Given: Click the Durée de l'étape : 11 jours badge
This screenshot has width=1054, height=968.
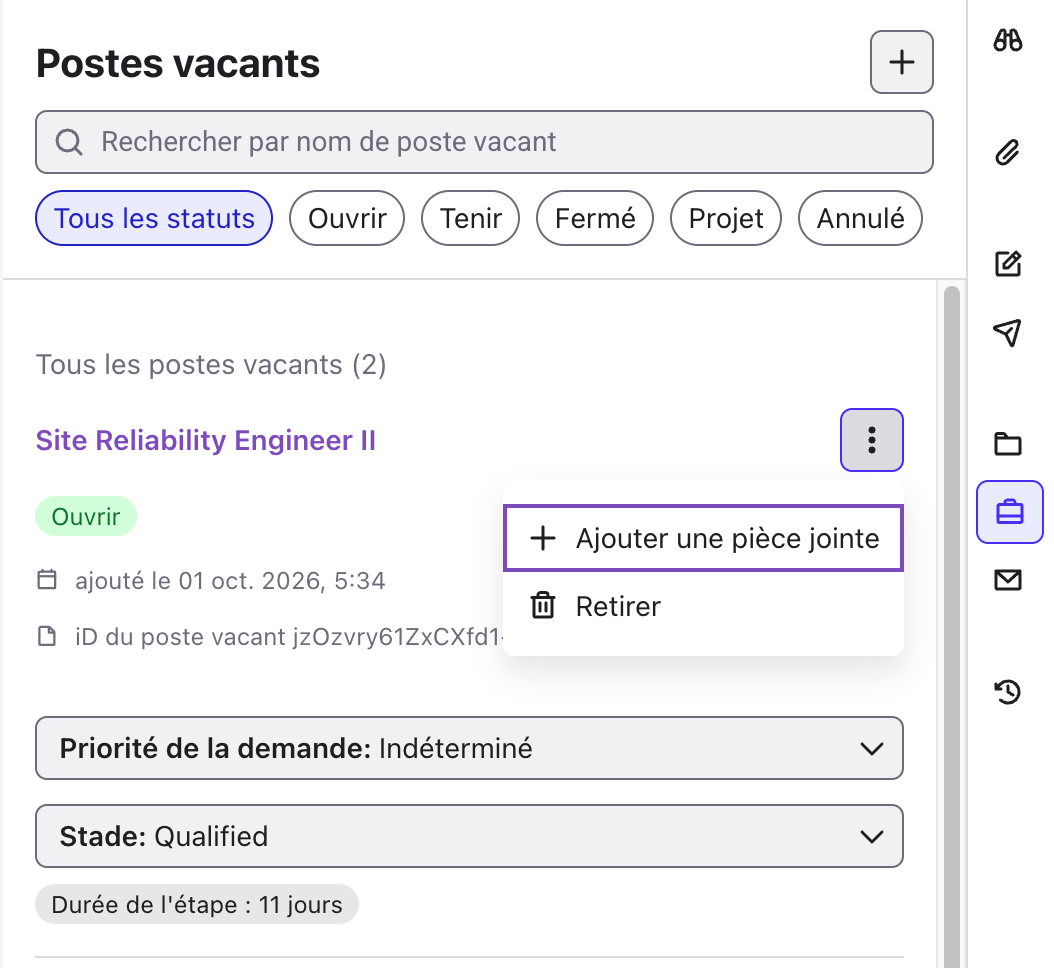Looking at the screenshot, I should pyautogui.click(x=197, y=904).
